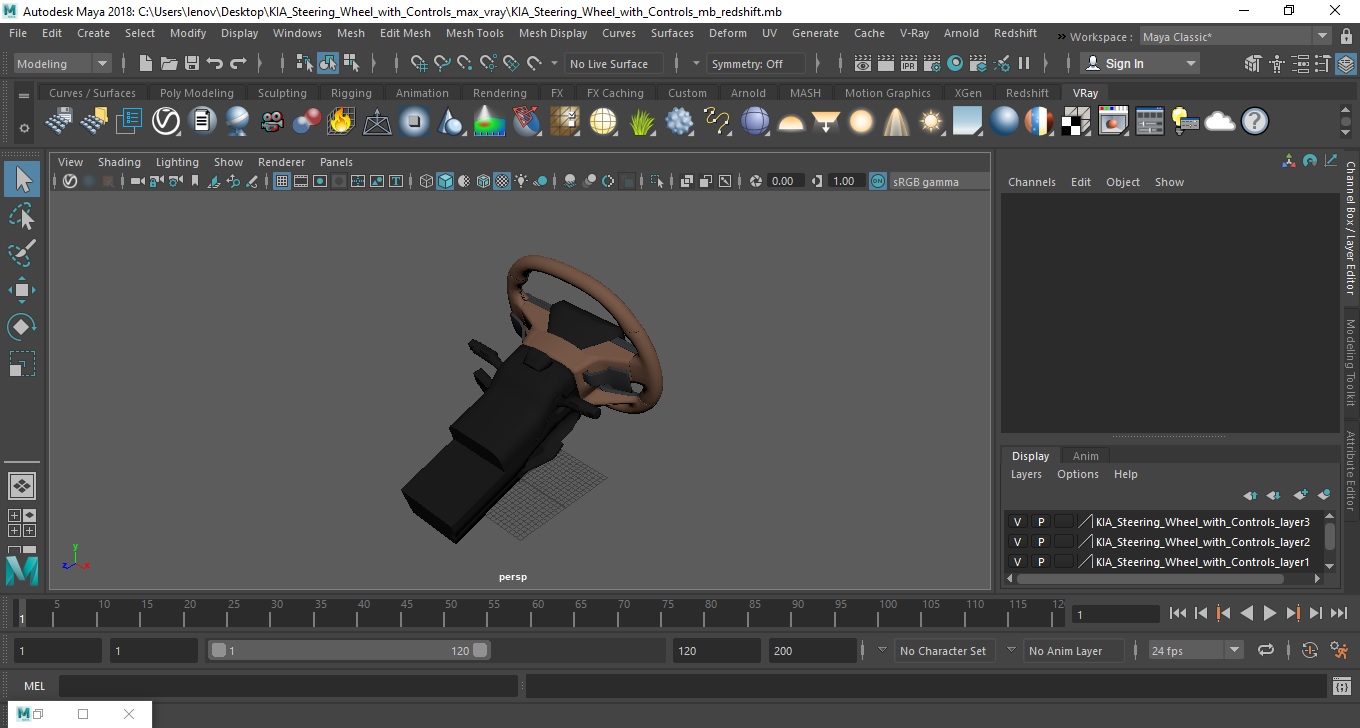Activate the Paint Selection tool
The height and width of the screenshot is (728, 1360).
pyautogui.click(x=22, y=253)
